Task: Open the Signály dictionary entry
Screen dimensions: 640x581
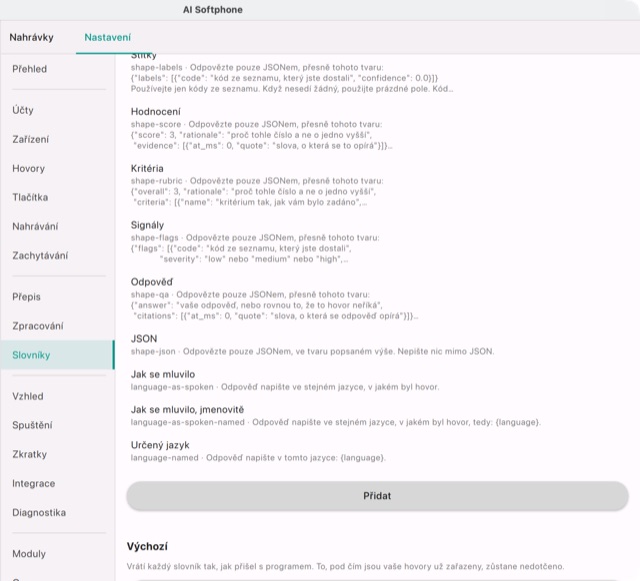Action: [x=147, y=225]
